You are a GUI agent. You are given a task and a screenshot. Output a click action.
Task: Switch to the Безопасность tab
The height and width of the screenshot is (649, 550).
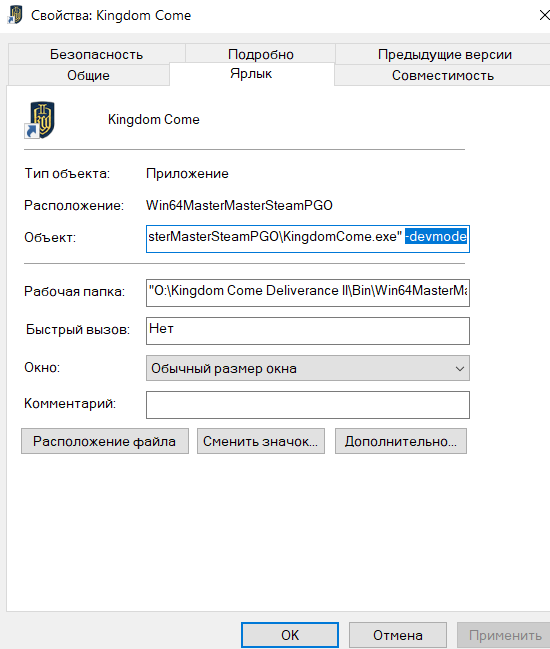click(96, 54)
